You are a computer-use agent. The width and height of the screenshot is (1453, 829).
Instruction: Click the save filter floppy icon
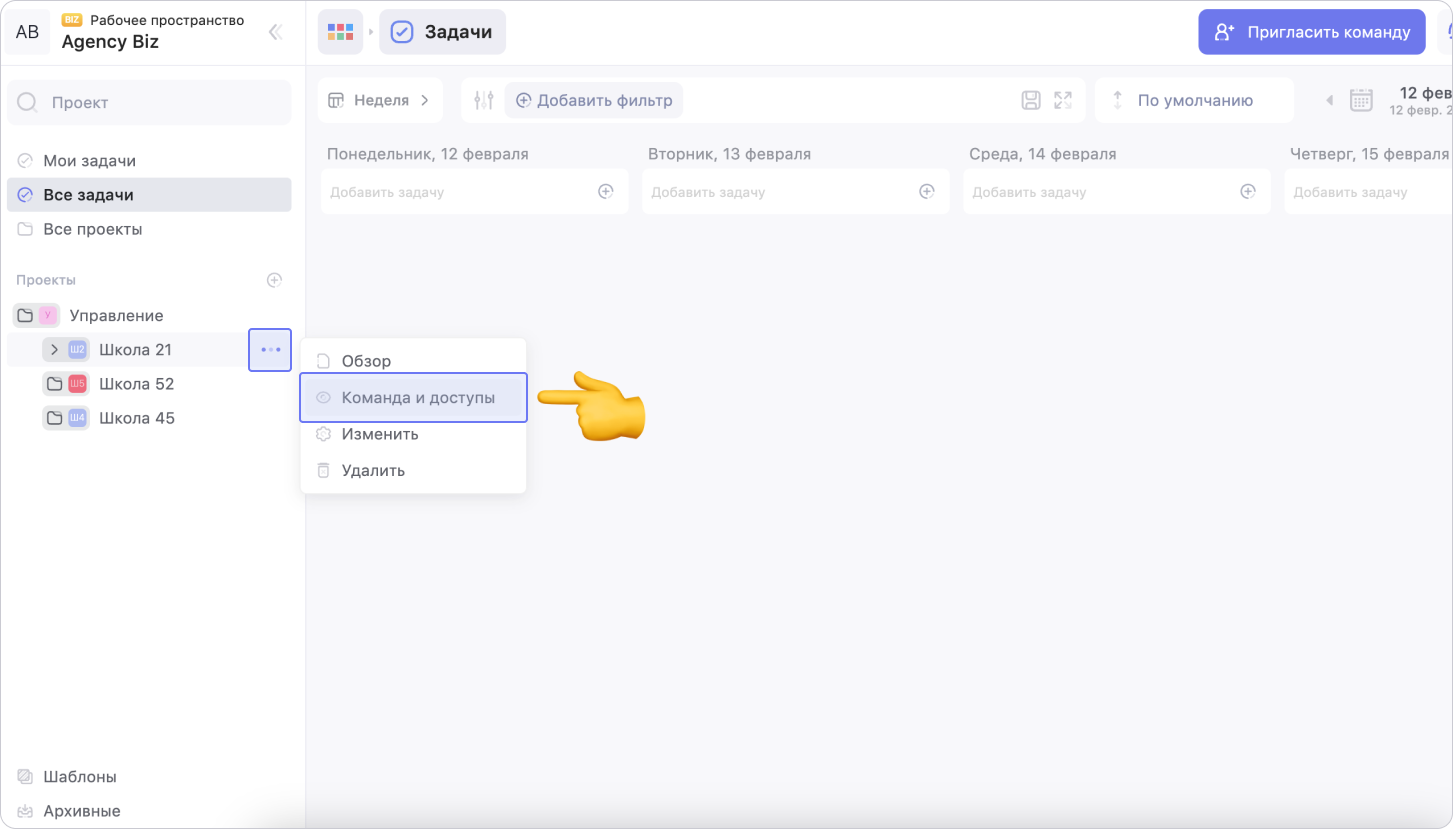pyautogui.click(x=1031, y=100)
